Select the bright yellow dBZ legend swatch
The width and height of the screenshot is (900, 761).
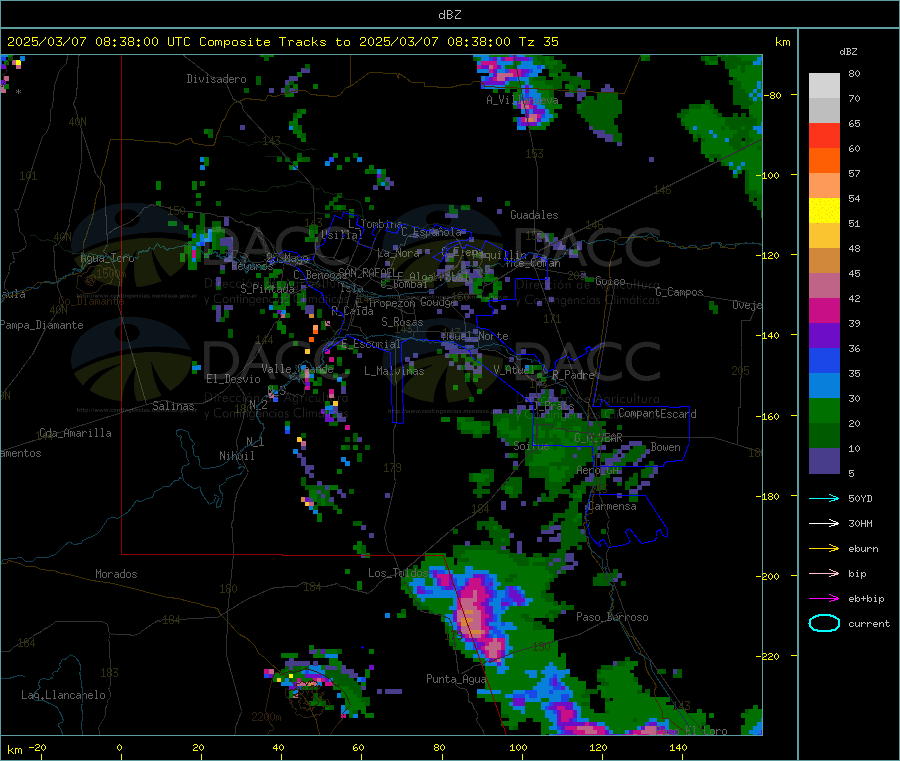point(824,211)
